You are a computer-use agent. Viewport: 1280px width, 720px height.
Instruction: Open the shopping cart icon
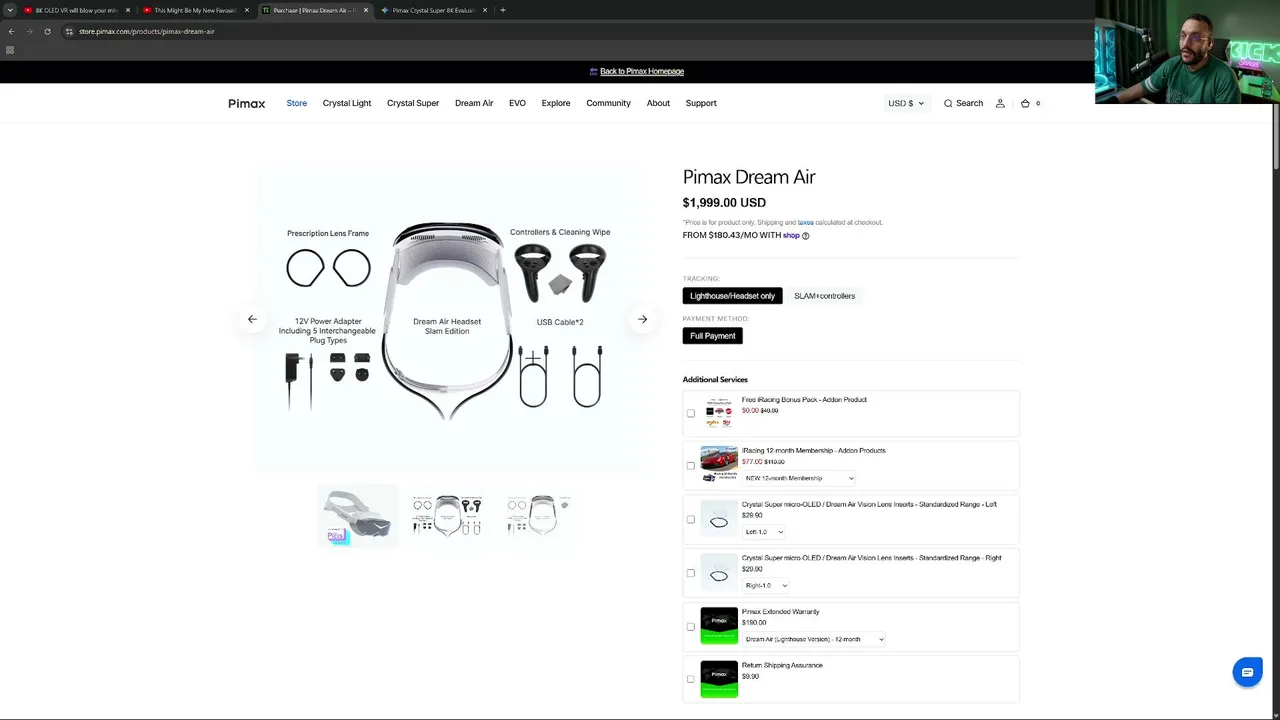pyautogui.click(x=1025, y=103)
